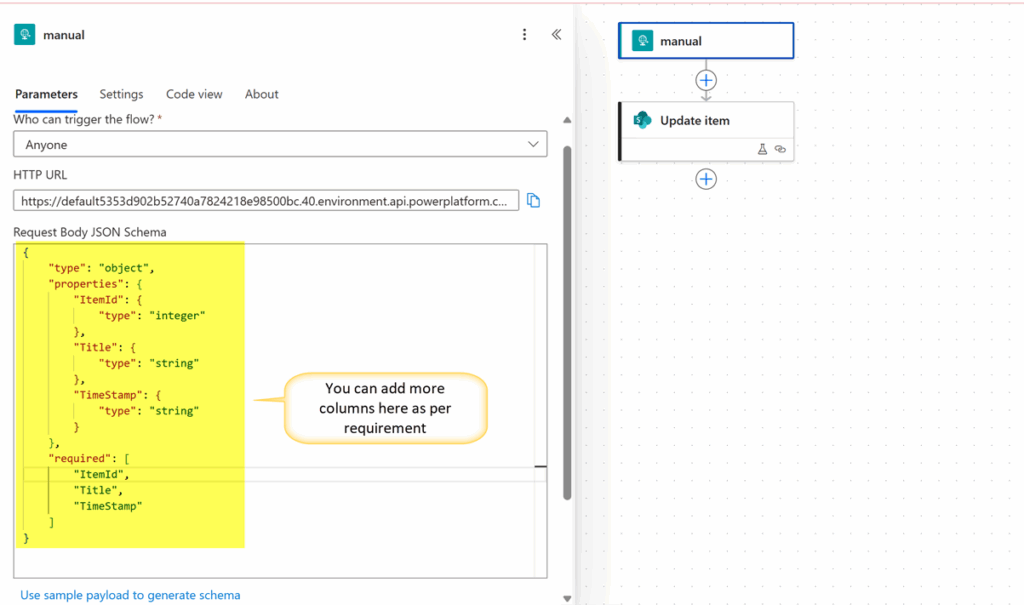Select the manual trigger node on canvas
Screen dimensions: 1024x605
pos(706,41)
